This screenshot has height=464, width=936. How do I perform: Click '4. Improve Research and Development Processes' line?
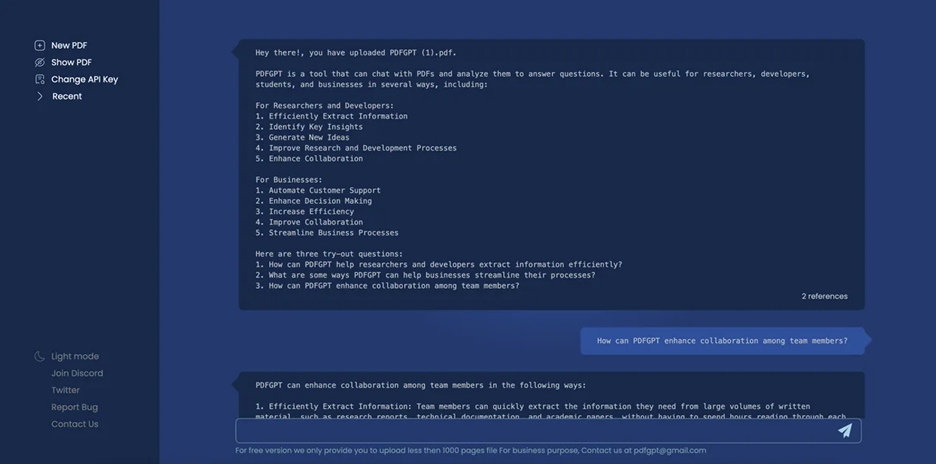356,148
